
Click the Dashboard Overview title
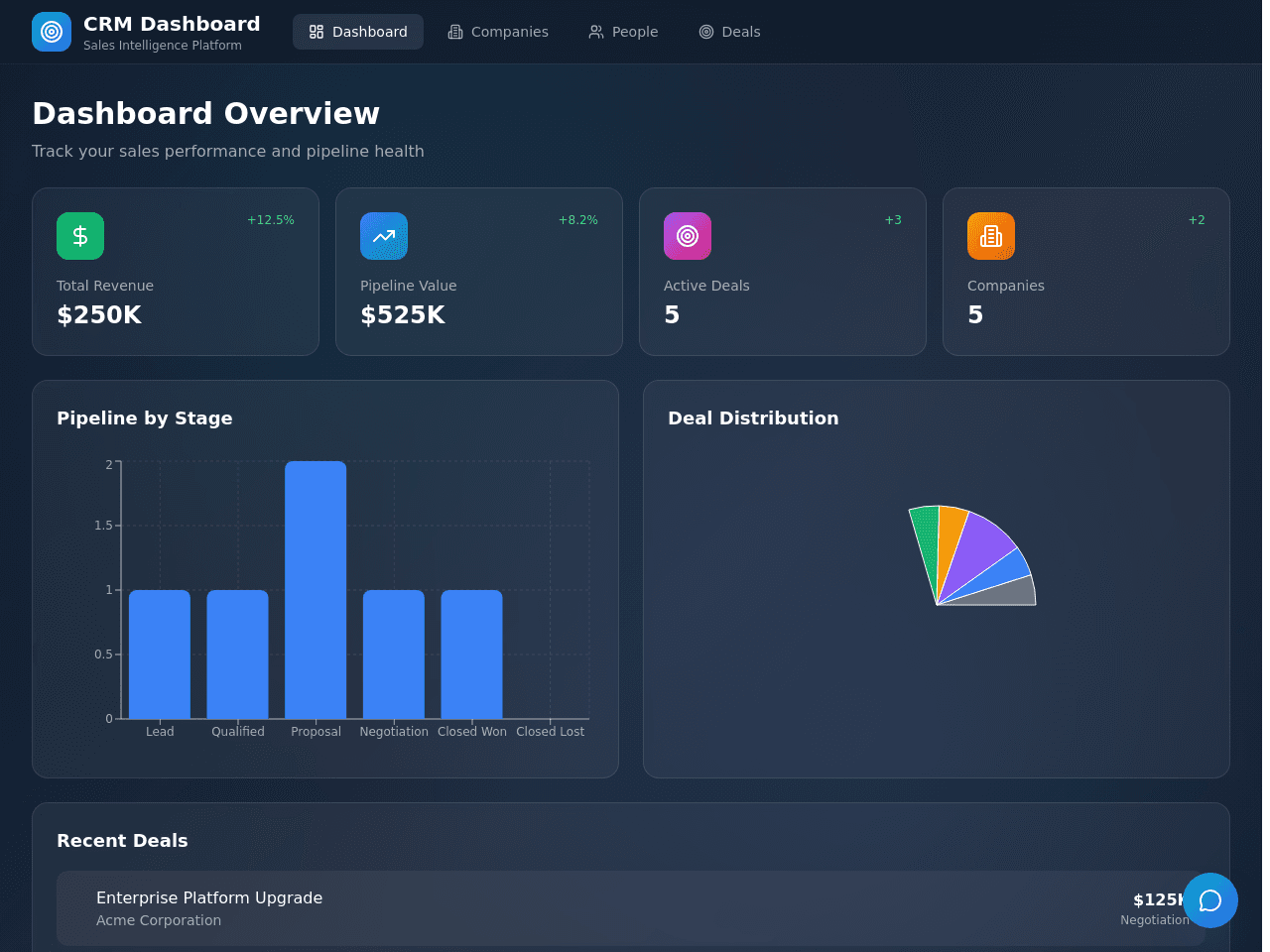(205, 114)
